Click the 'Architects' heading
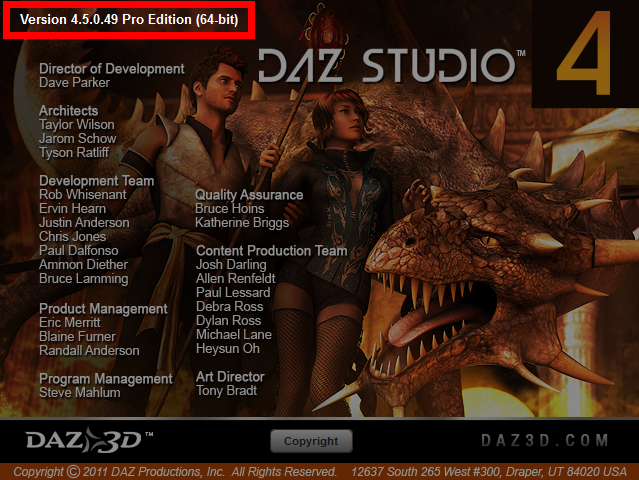 [68, 111]
